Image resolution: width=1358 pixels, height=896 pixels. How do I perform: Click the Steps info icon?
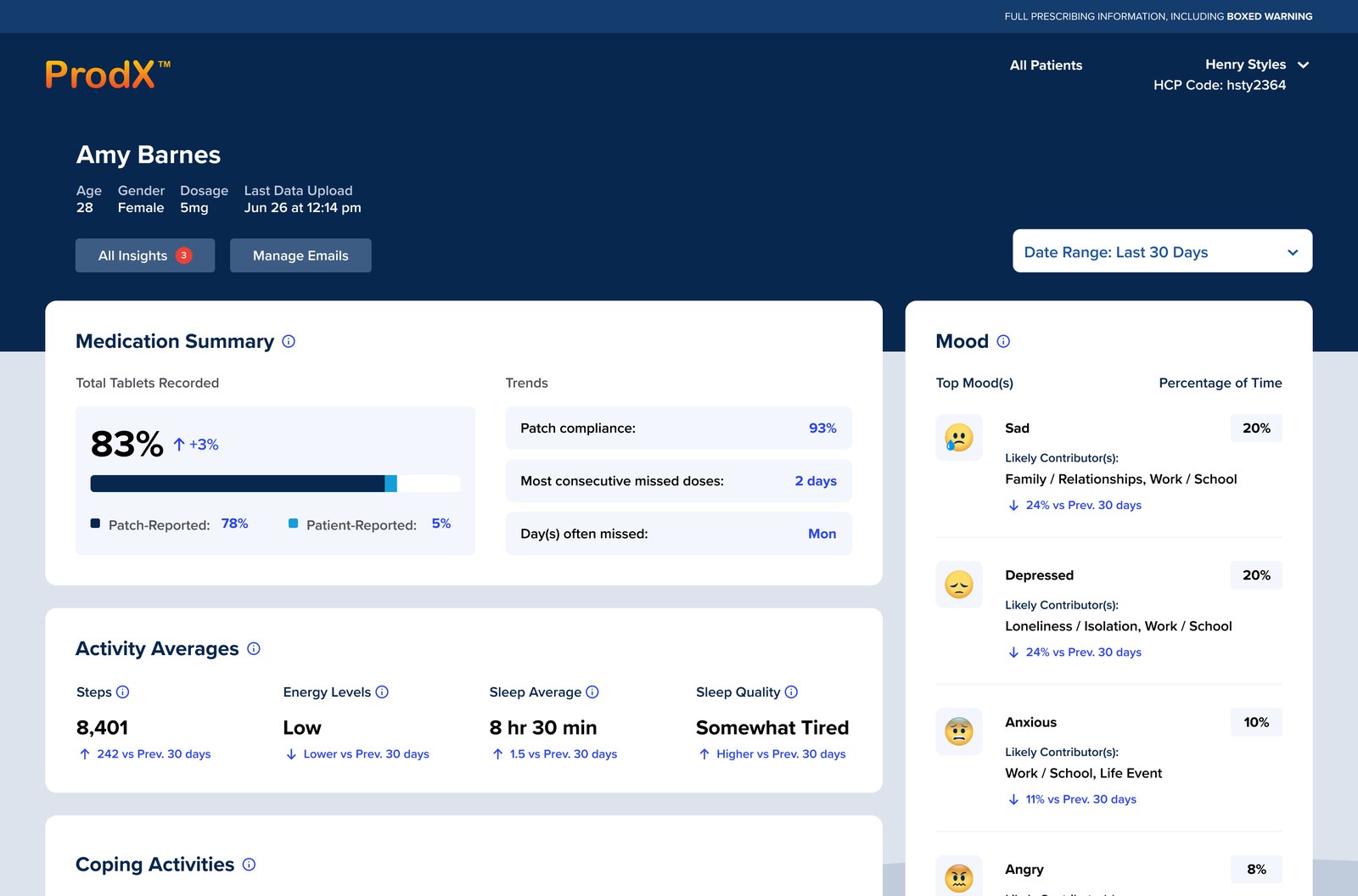pos(122,692)
